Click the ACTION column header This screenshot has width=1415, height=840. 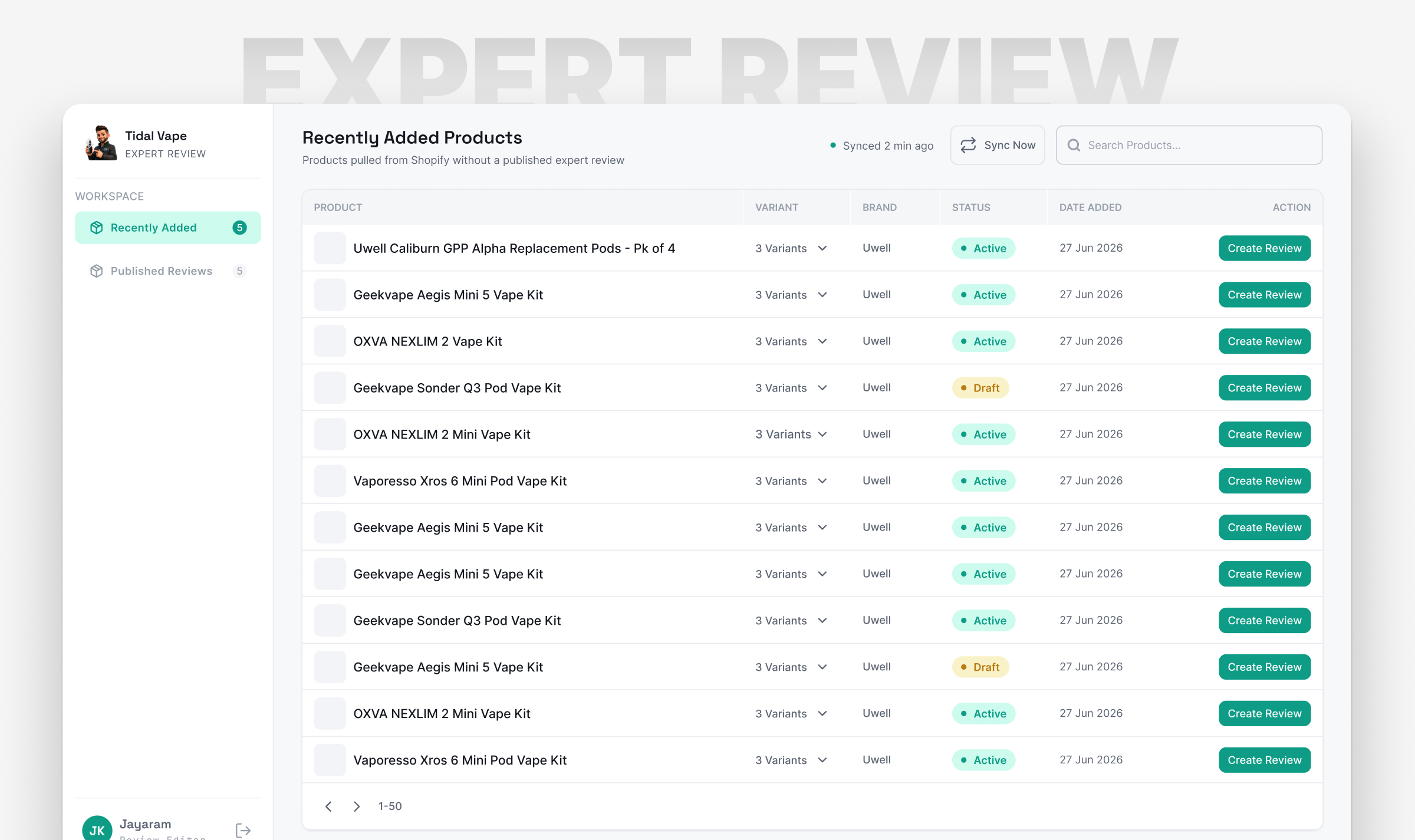pos(1291,207)
